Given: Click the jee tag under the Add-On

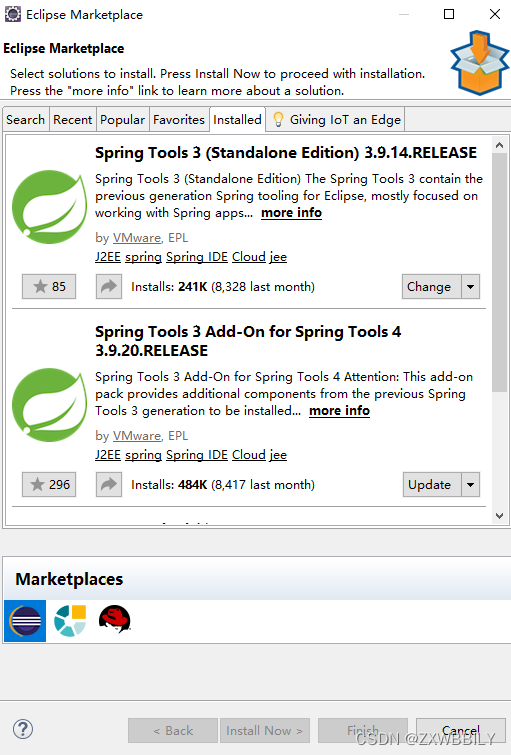Looking at the screenshot, I should pyautogui.click(x=278, y=455).
